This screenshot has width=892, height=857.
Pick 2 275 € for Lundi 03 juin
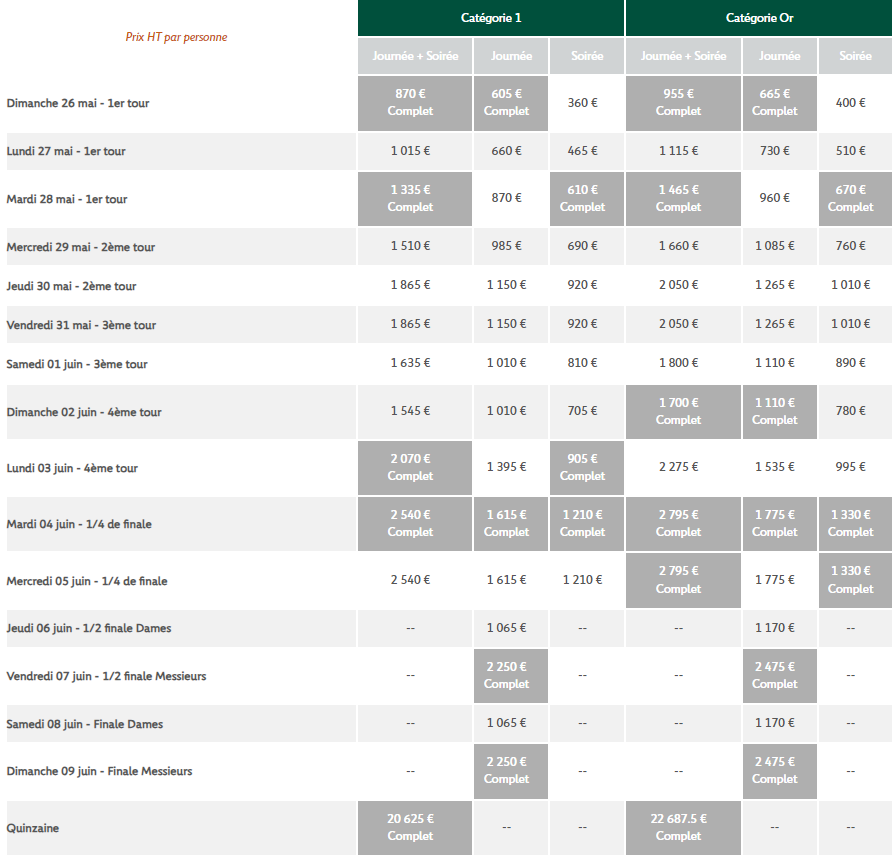coord(678,467)
